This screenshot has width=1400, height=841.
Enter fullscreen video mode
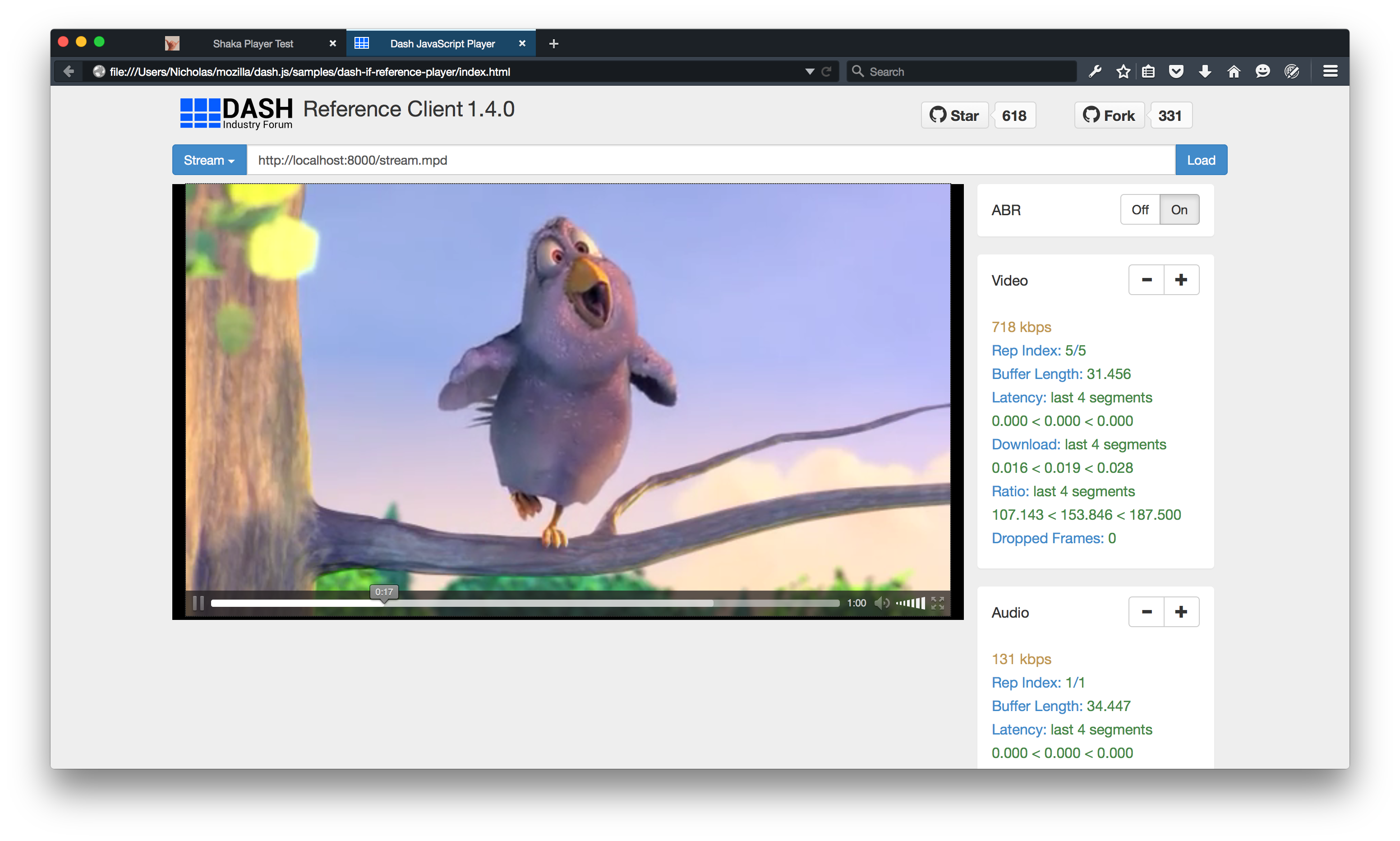[937, 603]
